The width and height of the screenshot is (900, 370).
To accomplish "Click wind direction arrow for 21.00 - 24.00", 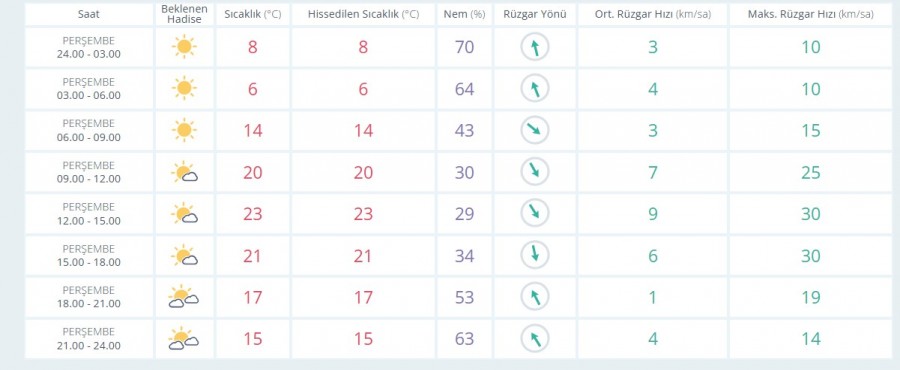I will coord(535,338).
